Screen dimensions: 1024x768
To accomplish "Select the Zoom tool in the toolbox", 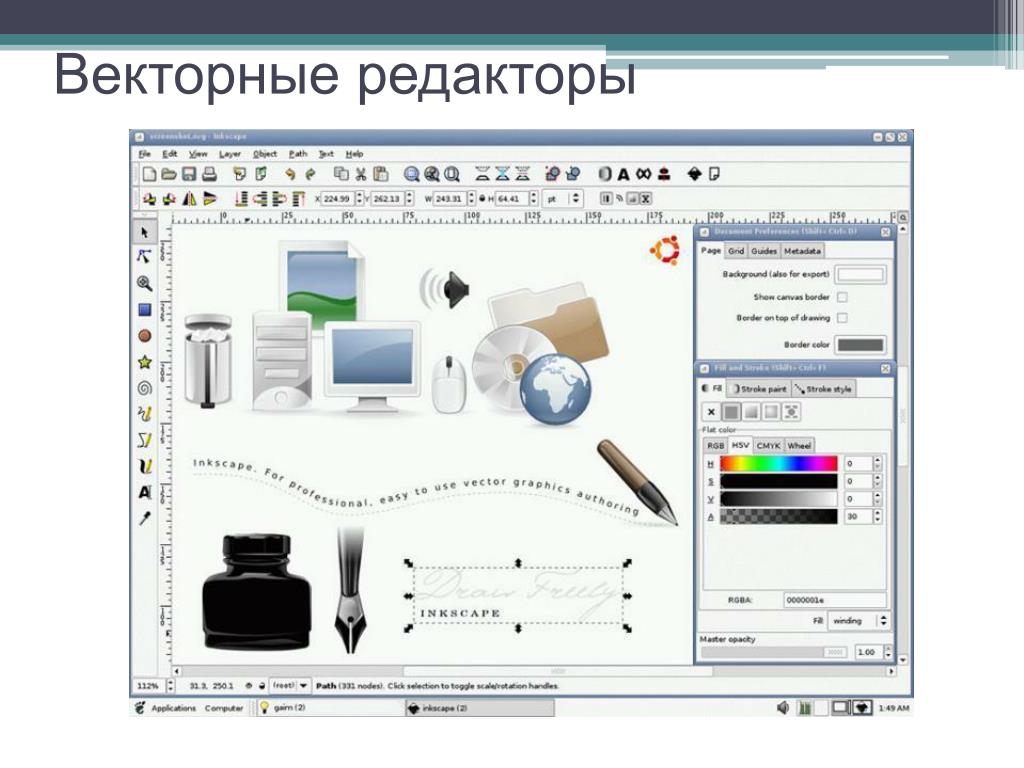I will coord(144,283).
